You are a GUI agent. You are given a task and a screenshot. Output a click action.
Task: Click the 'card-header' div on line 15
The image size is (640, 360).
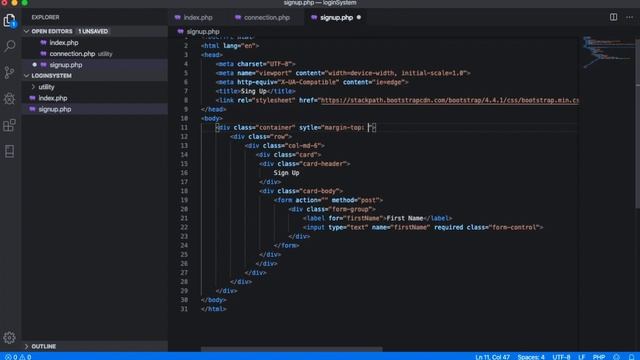tap(304, 164)
